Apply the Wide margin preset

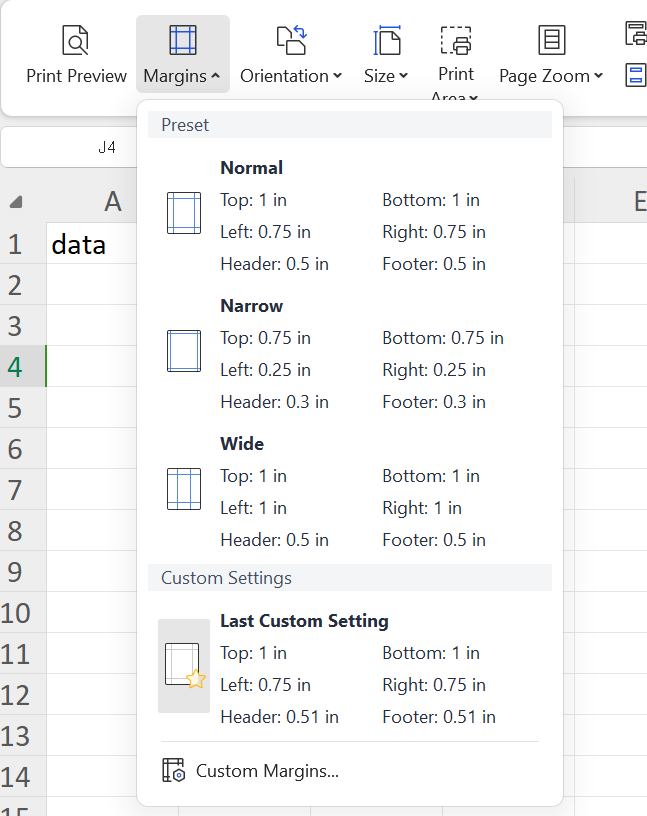(x=242, y=444)
